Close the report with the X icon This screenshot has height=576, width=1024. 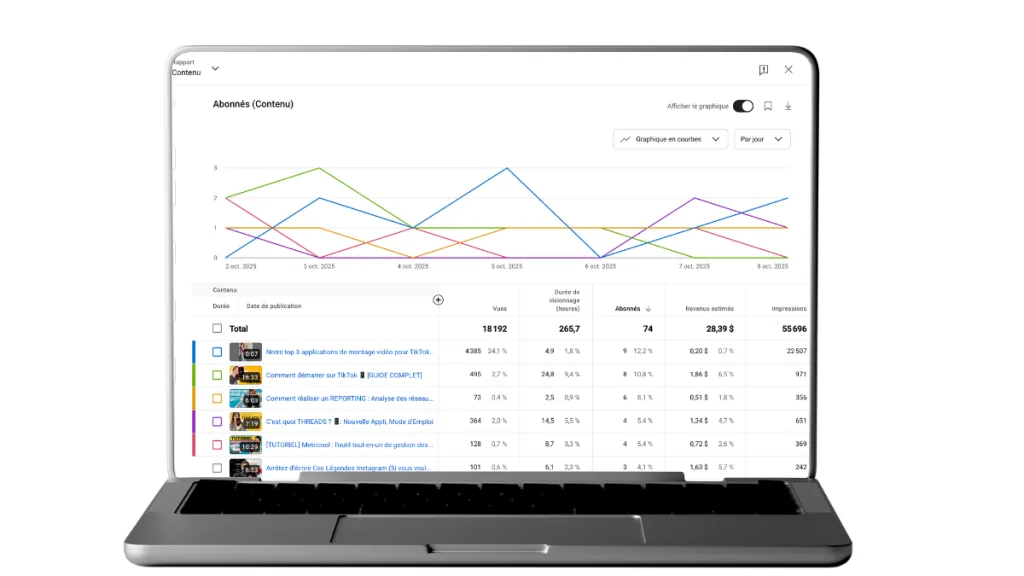pyautogui.click(x=788, y=70)
